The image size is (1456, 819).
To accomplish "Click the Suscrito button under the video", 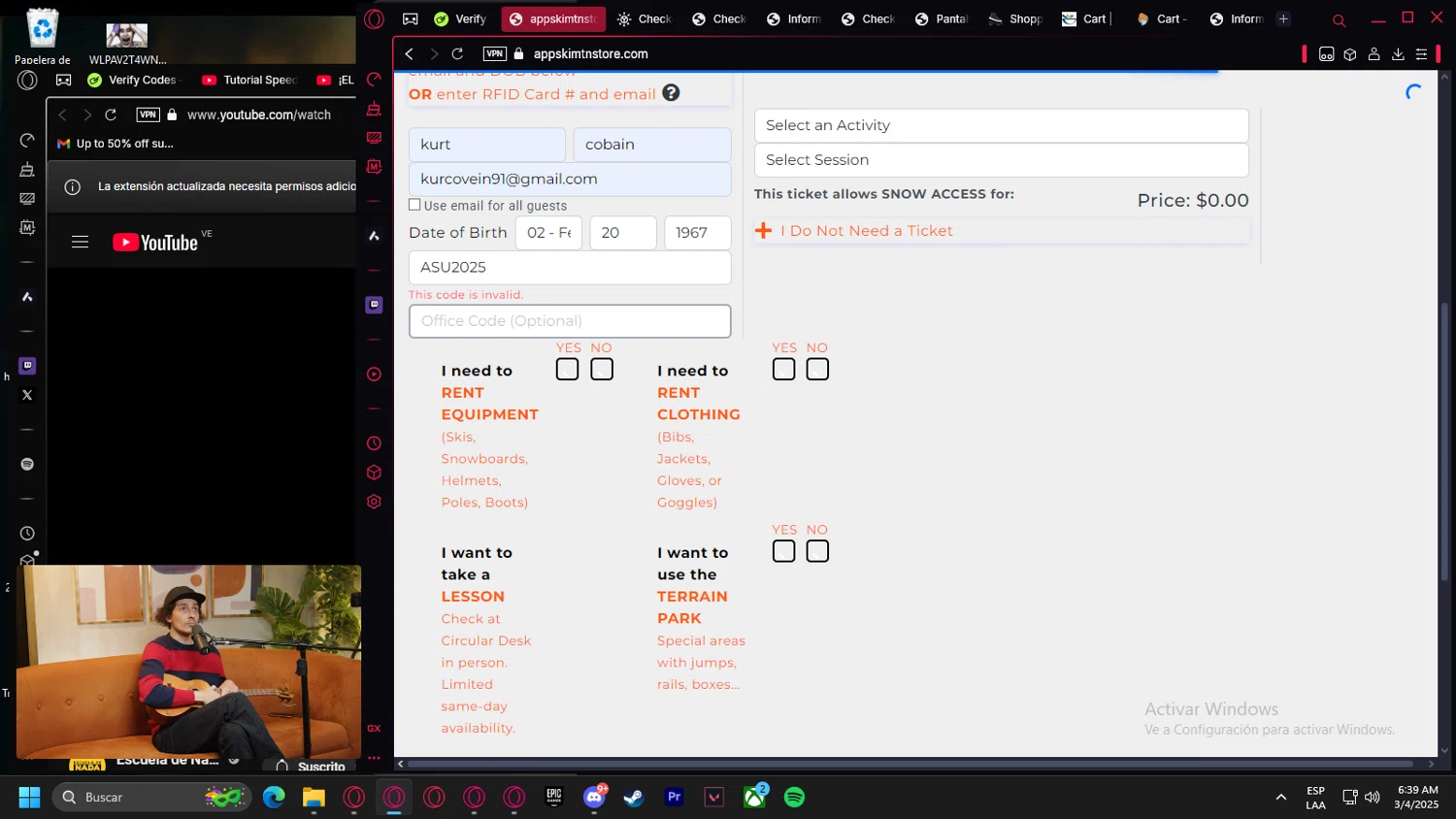I will [x=312, y=767].
